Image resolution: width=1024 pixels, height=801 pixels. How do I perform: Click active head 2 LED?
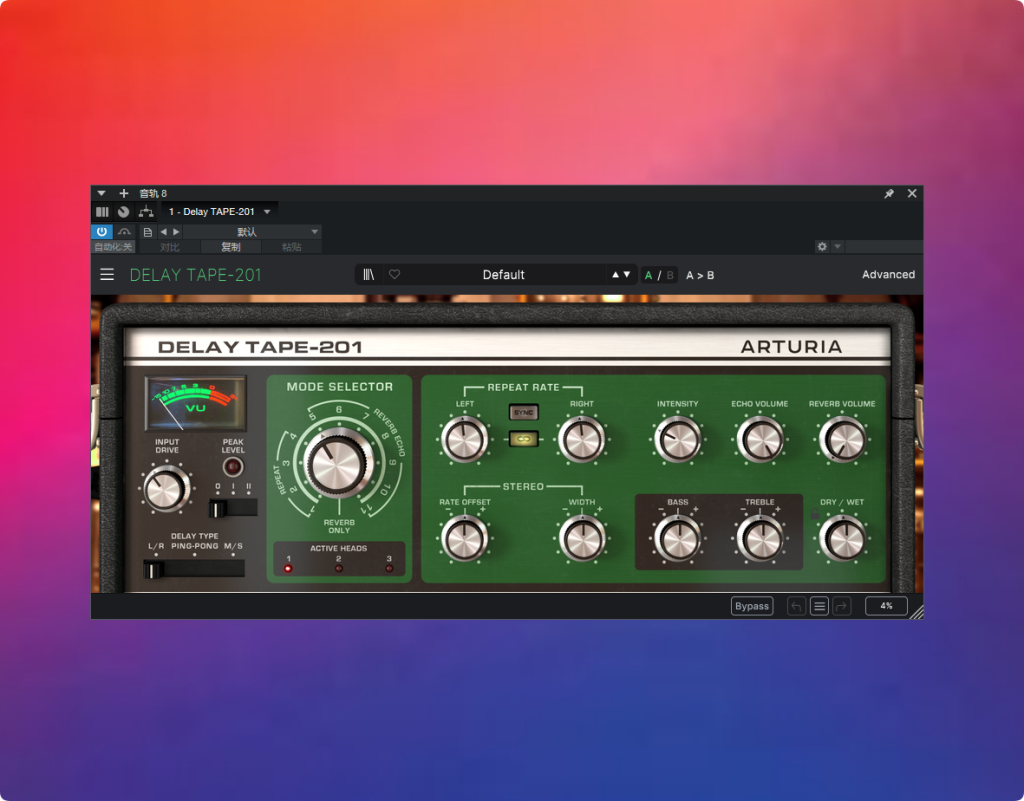338,569
